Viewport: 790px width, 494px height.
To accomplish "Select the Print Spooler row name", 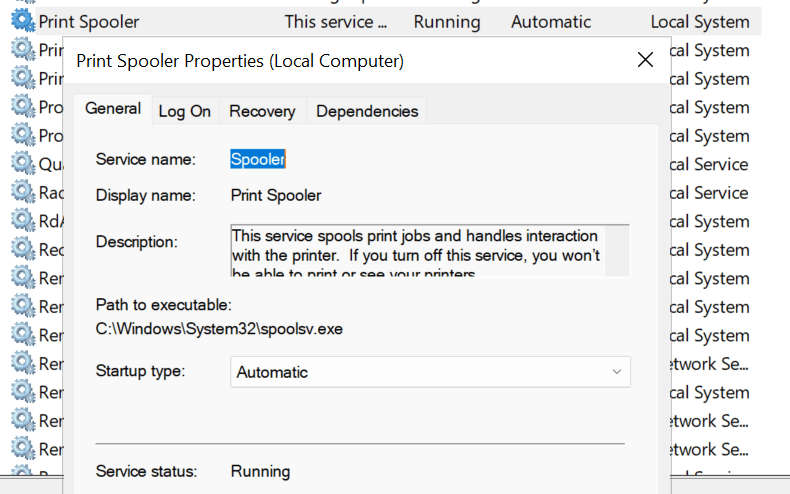I will point(89,22).
